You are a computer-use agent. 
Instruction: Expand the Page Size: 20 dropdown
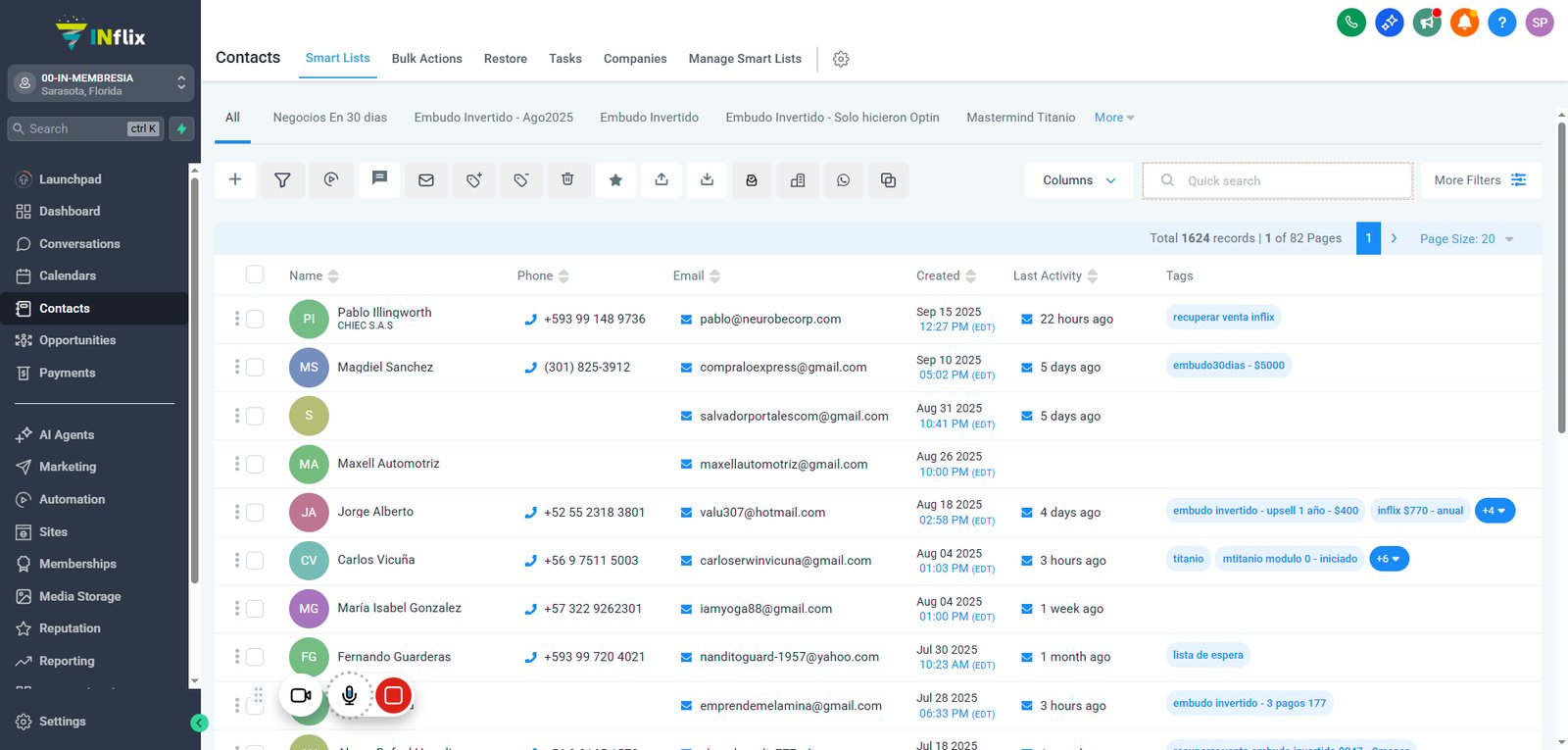(x=1466, y=238)
